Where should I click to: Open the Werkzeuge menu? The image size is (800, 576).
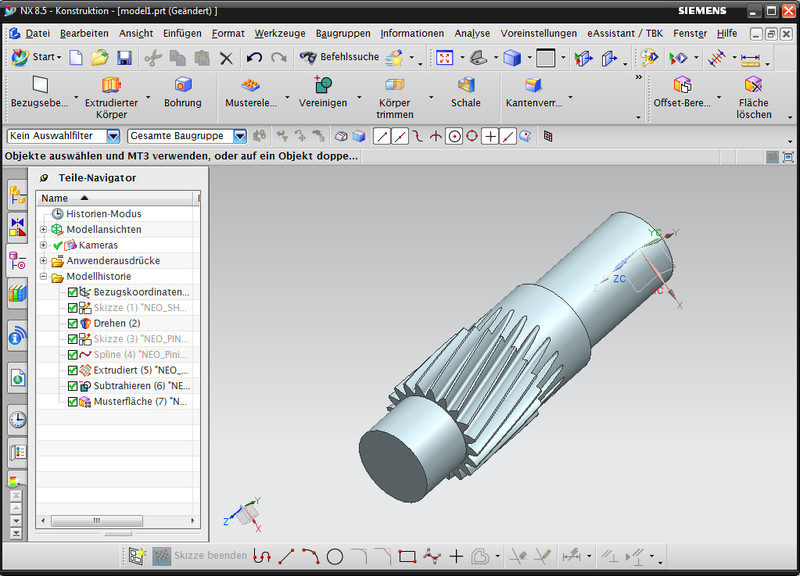(279, 33)
